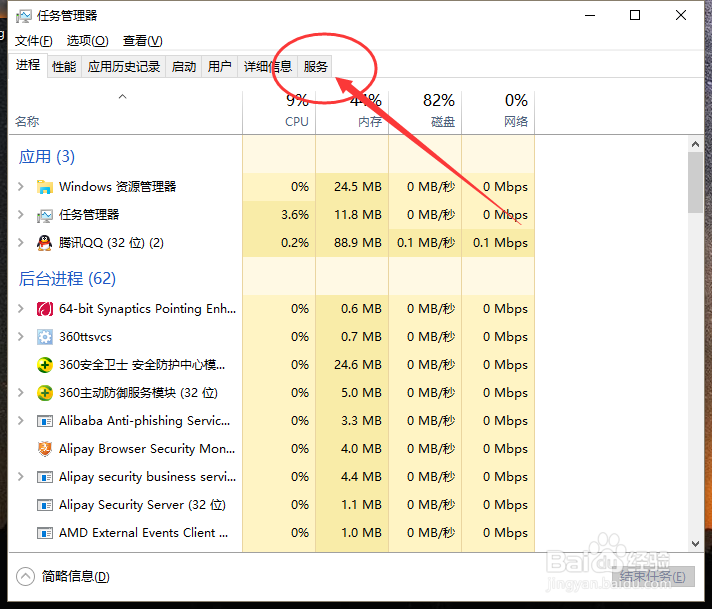Open the 选项(O) menu

click(x=88, y=41)
